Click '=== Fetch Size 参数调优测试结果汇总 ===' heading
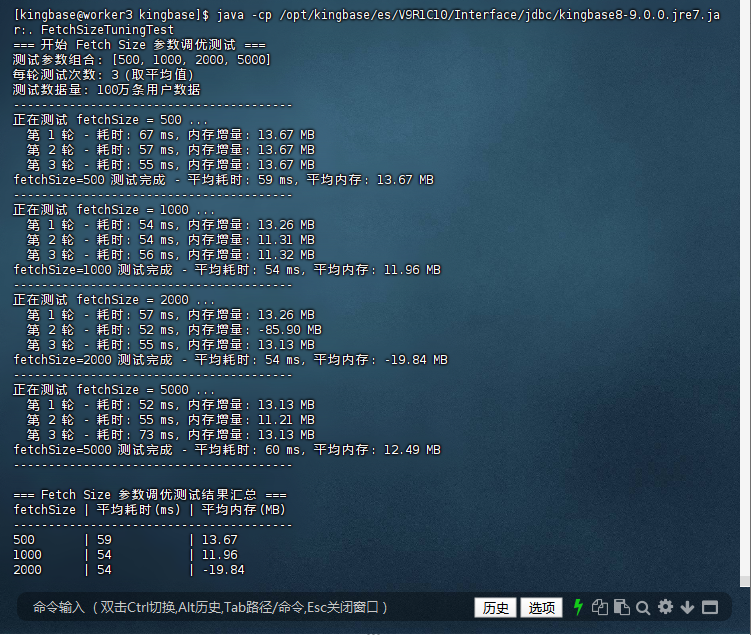Screen dimensions: 751x635 coord(150,495)
